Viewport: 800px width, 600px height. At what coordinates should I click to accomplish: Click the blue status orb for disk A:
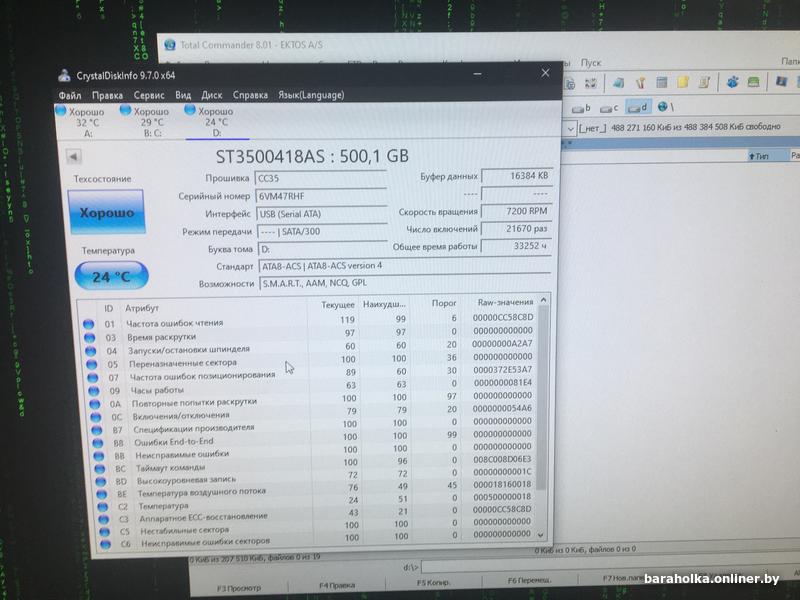61,110
